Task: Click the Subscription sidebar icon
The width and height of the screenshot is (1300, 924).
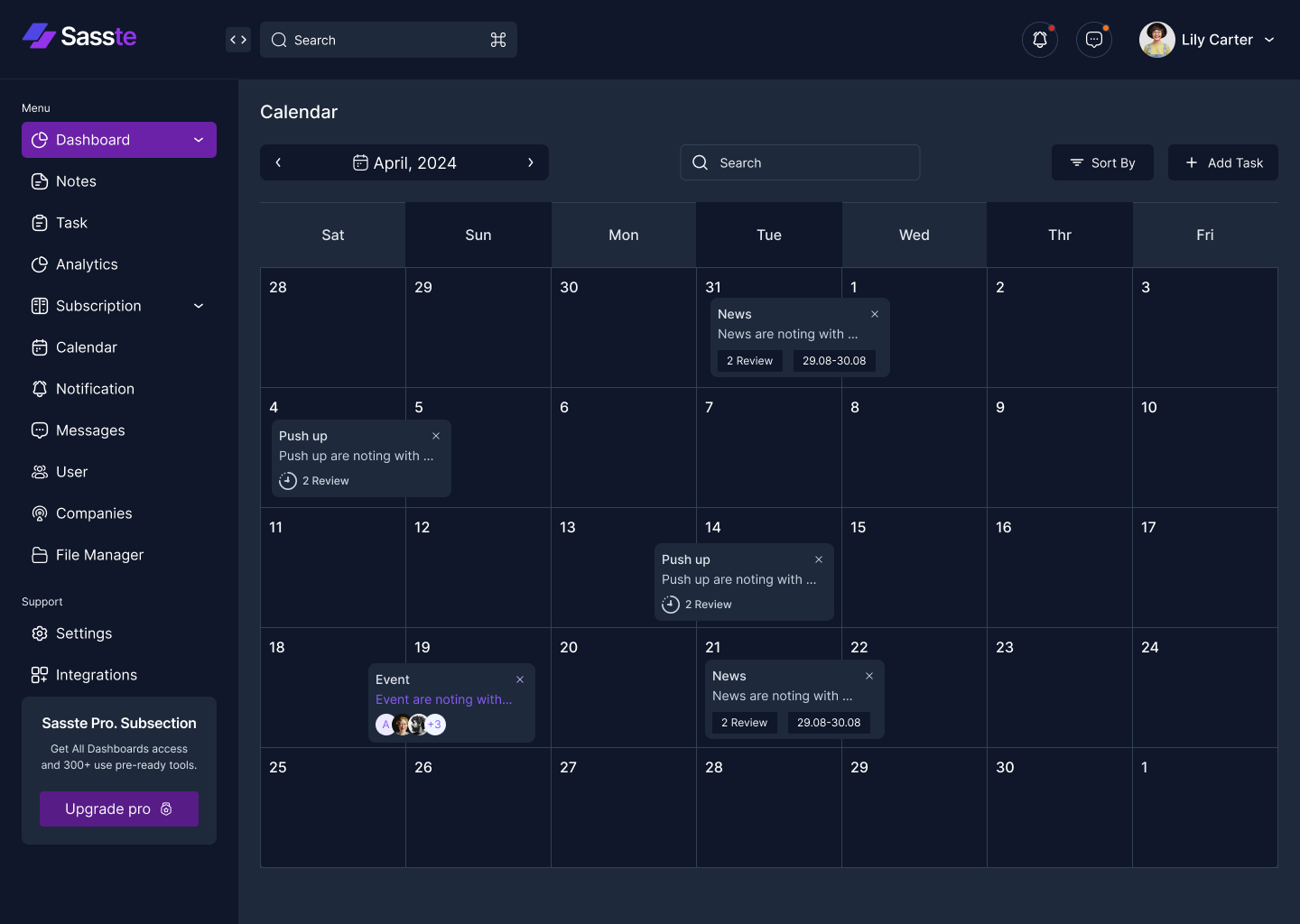Action: 40,306
